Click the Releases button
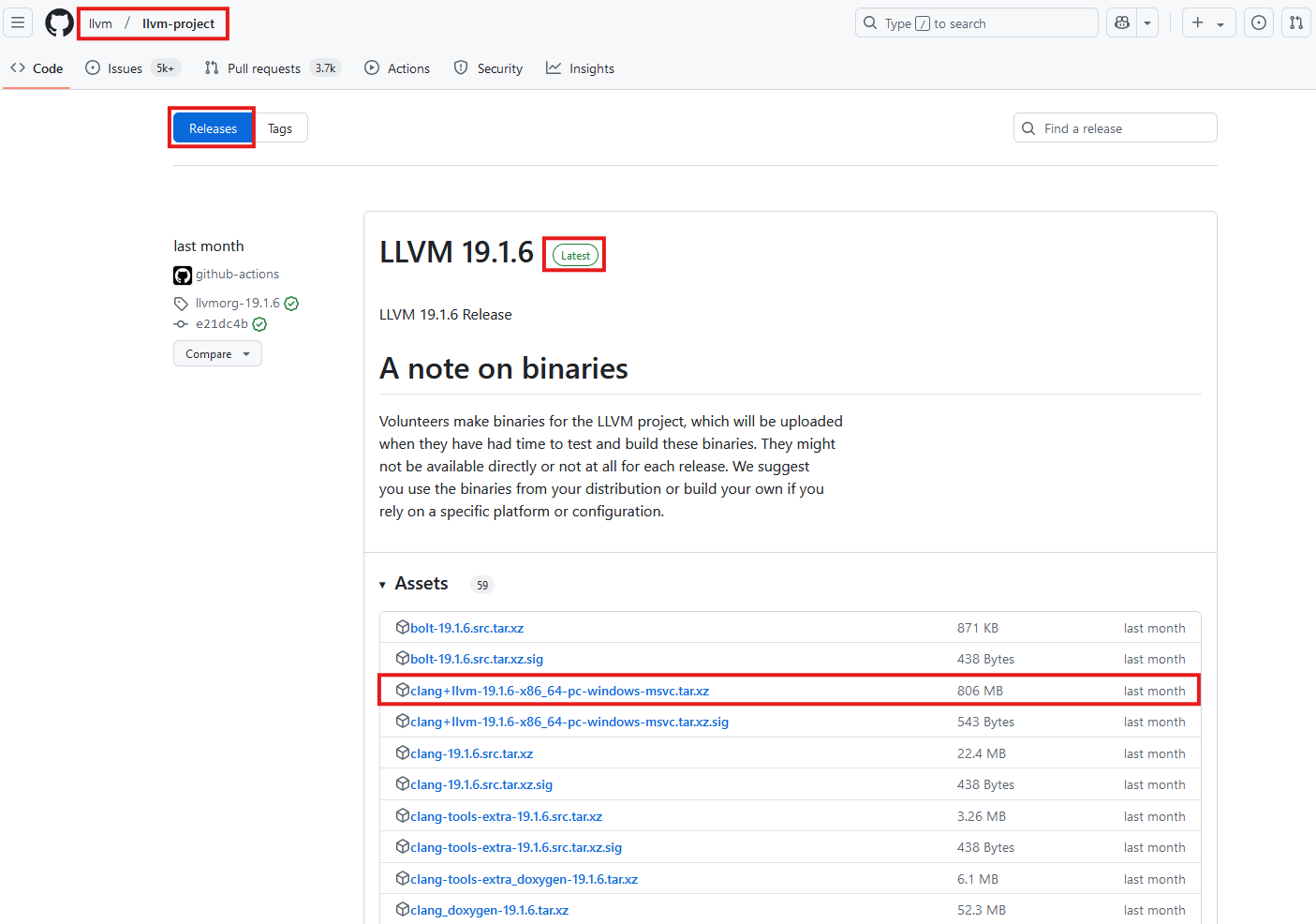 [x=213, y=128]
